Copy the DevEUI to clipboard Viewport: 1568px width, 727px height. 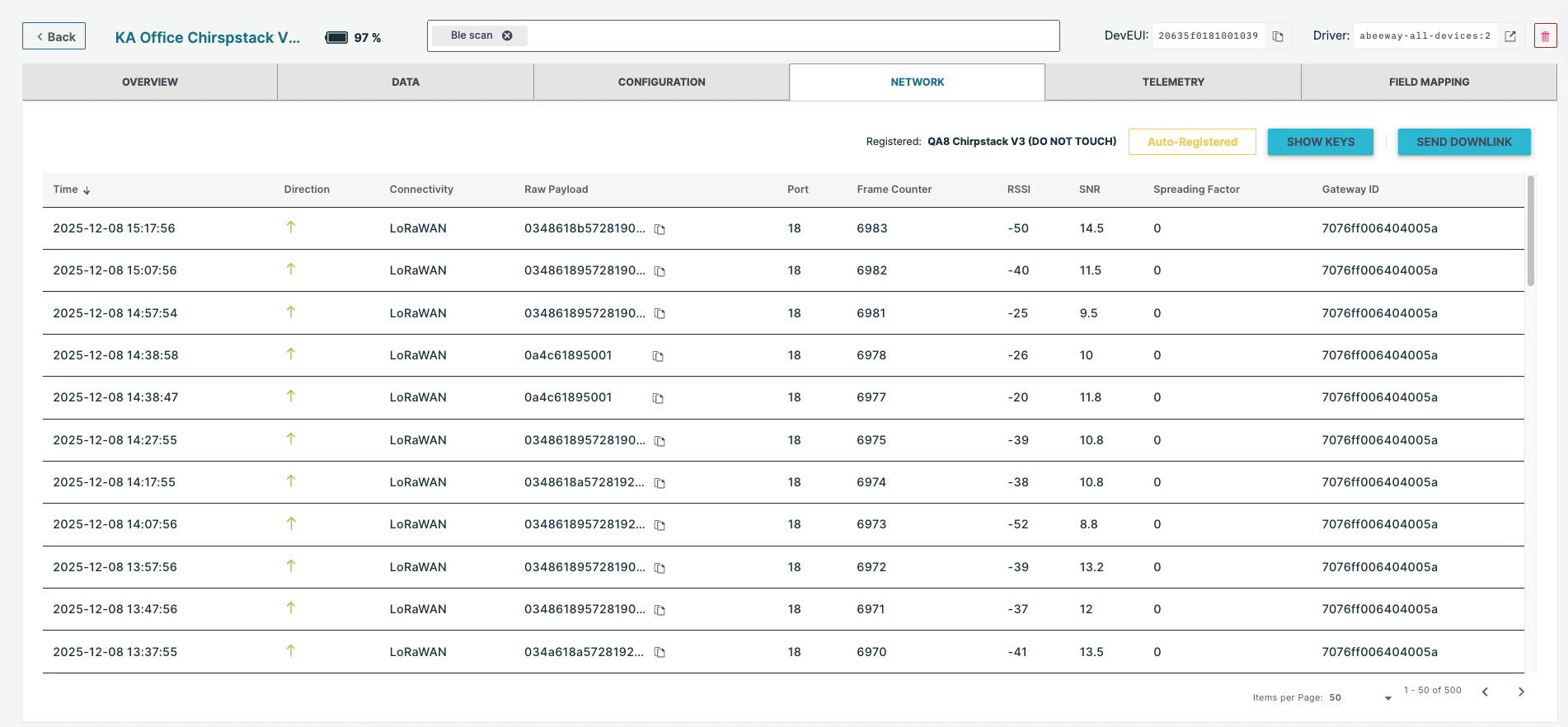(1278, 36)
